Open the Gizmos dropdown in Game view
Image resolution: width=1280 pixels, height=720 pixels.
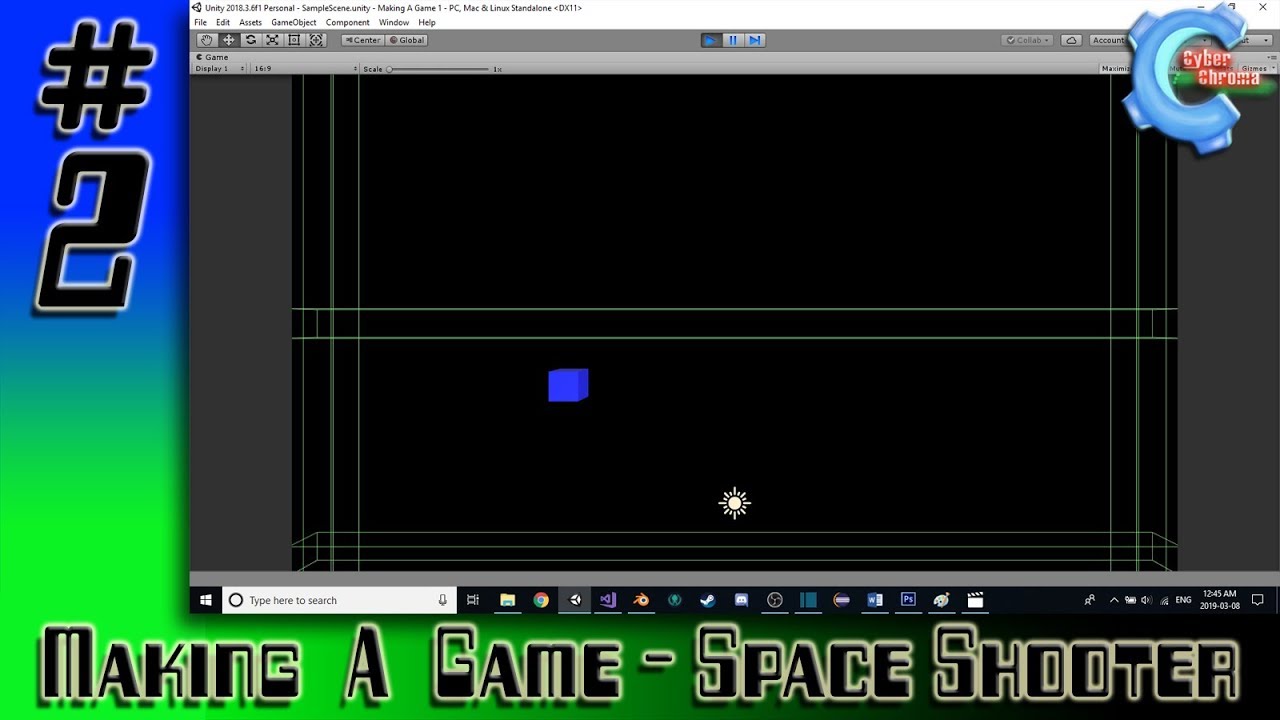pos(1257,69)
